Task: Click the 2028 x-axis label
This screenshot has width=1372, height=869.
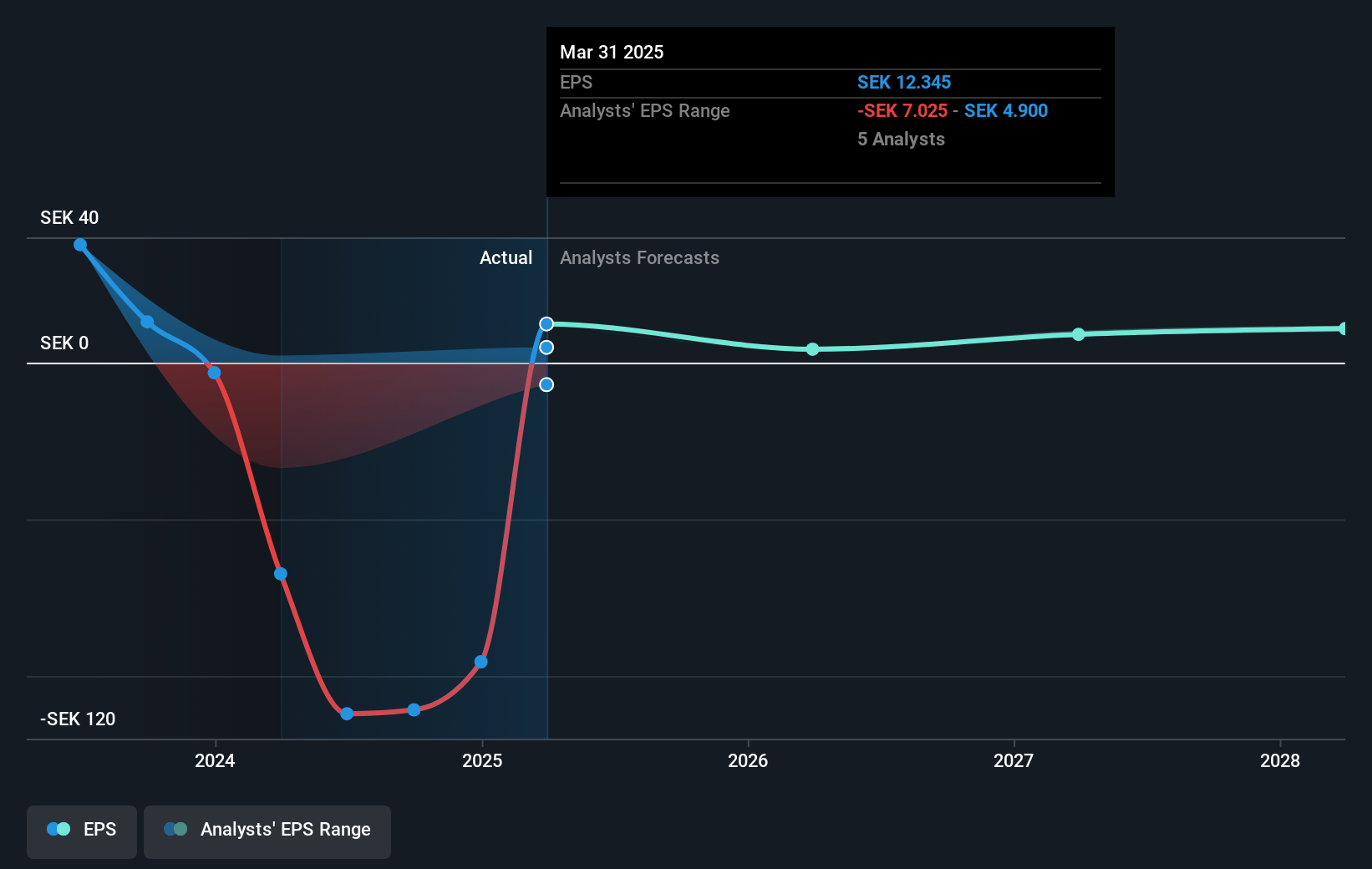Action: [x=1280, y=760]
